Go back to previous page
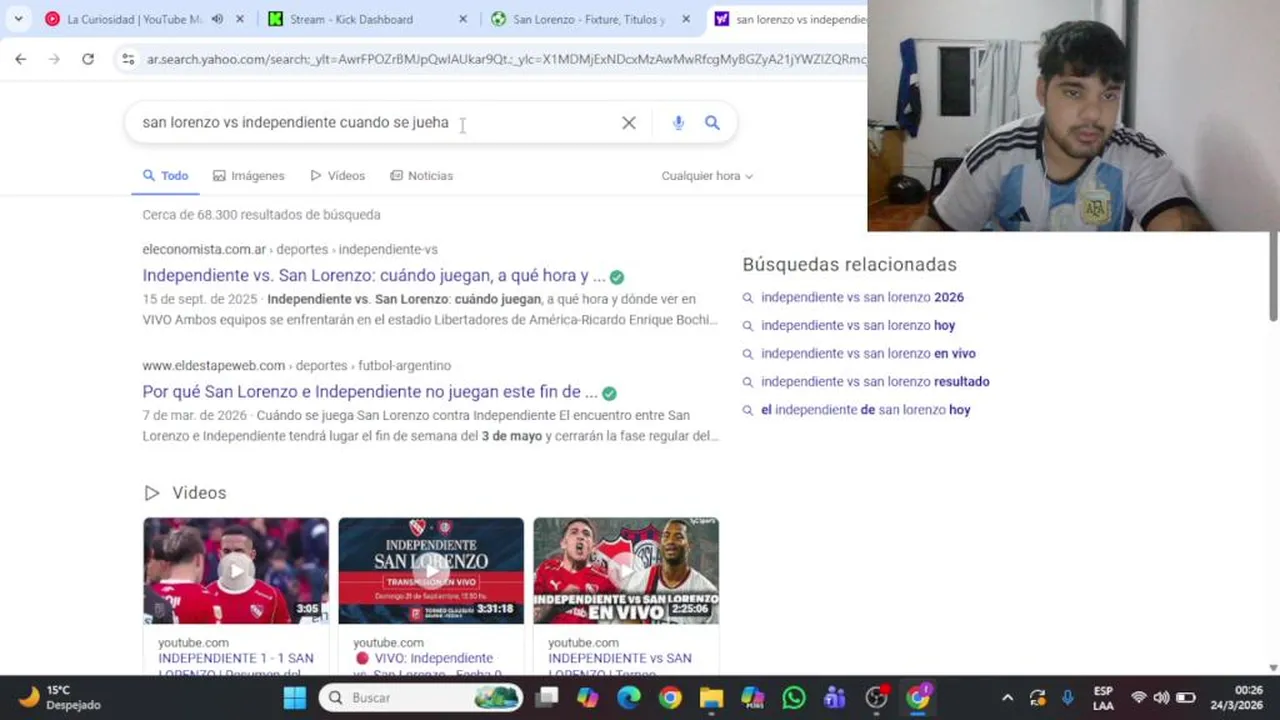 pos(21,59)
